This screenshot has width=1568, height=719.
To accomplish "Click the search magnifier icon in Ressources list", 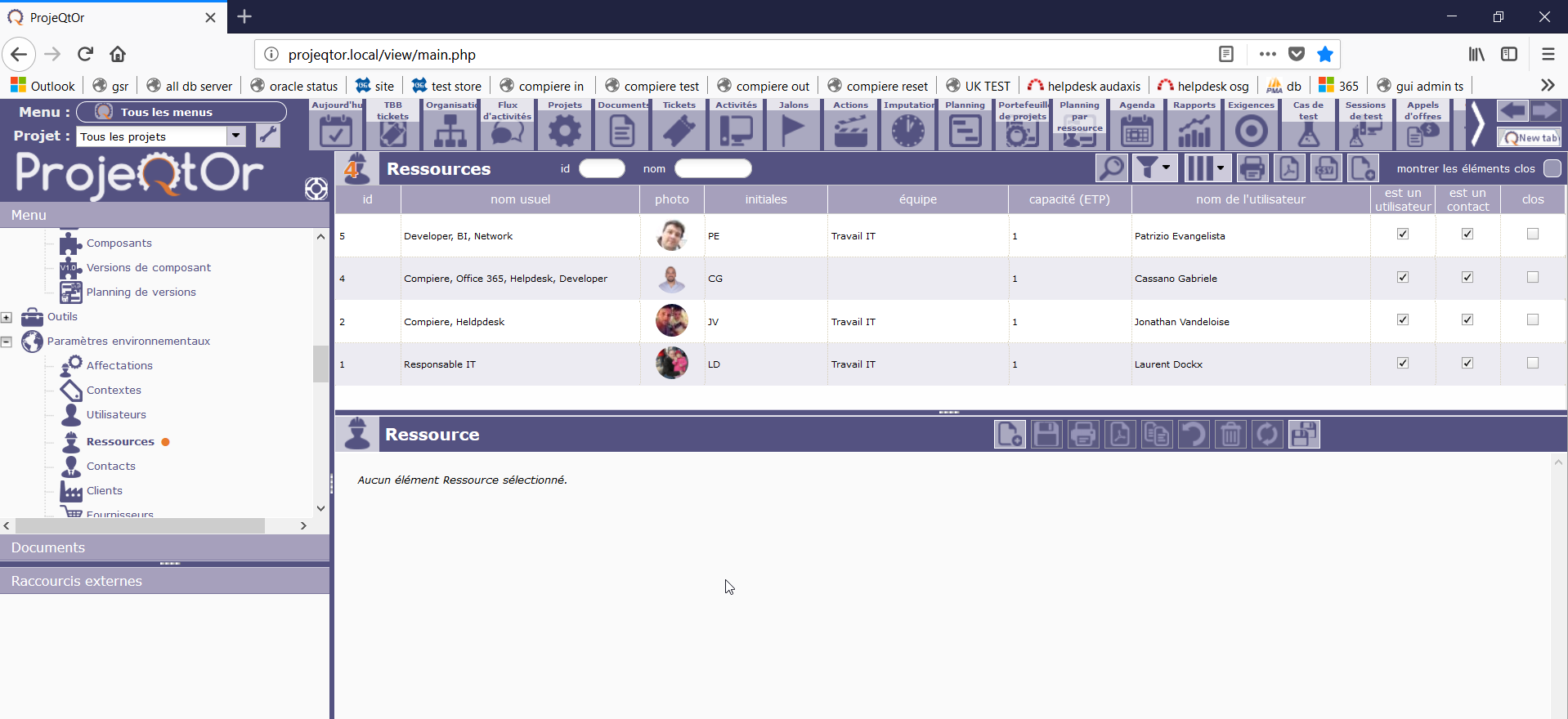I will [1112, 168].
